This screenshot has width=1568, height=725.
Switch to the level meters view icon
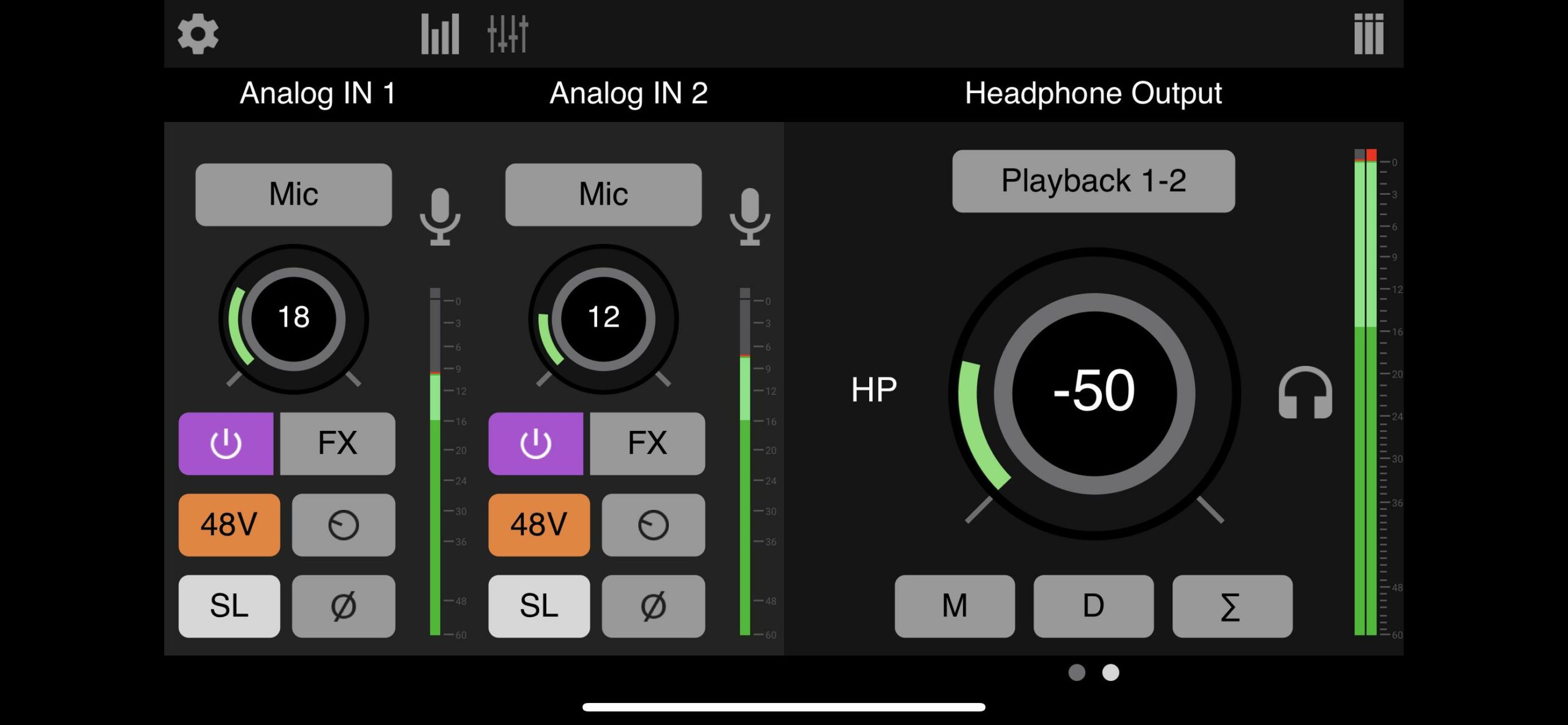click(440, 34)
